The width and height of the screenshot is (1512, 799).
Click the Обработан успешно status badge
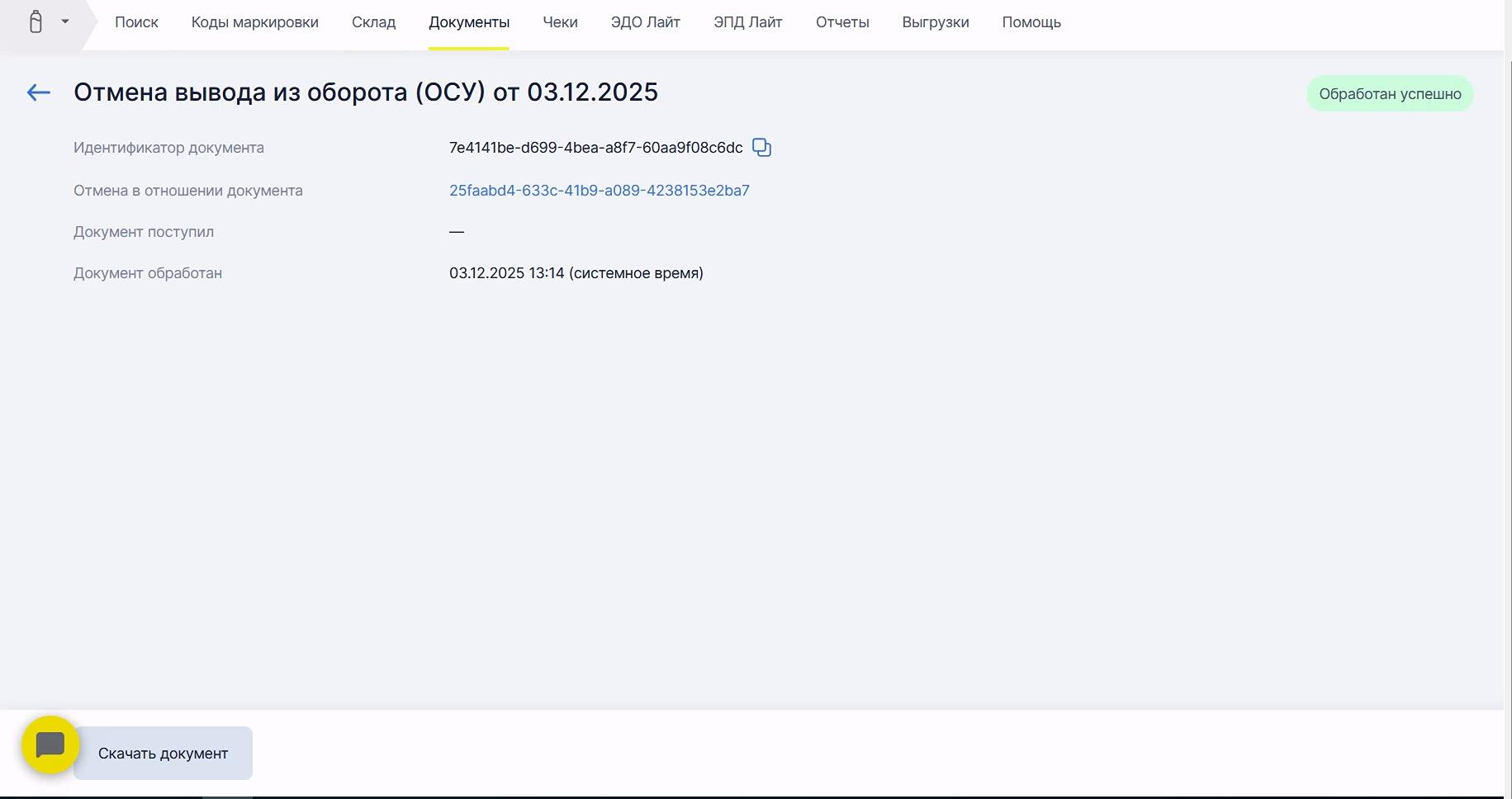[x=1389, y=94]
